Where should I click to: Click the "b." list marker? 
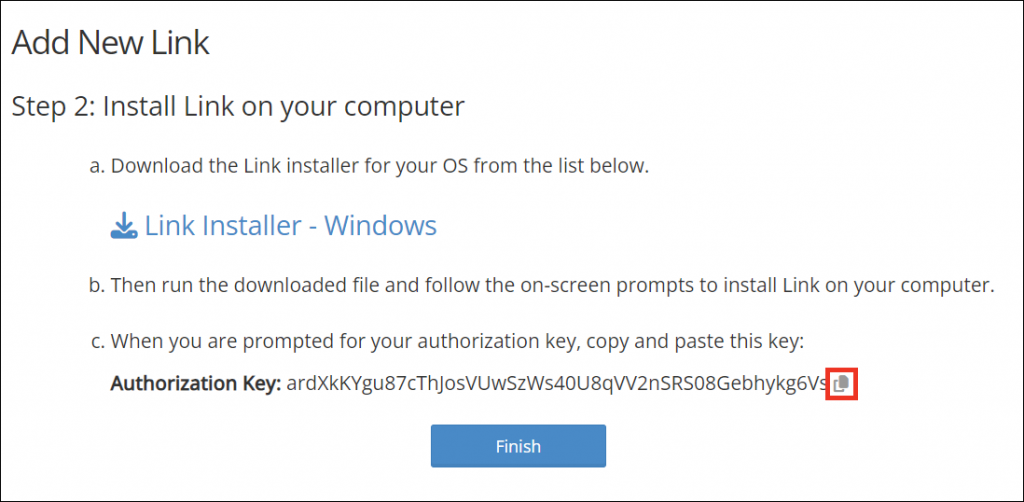click(x=97, y=285)
